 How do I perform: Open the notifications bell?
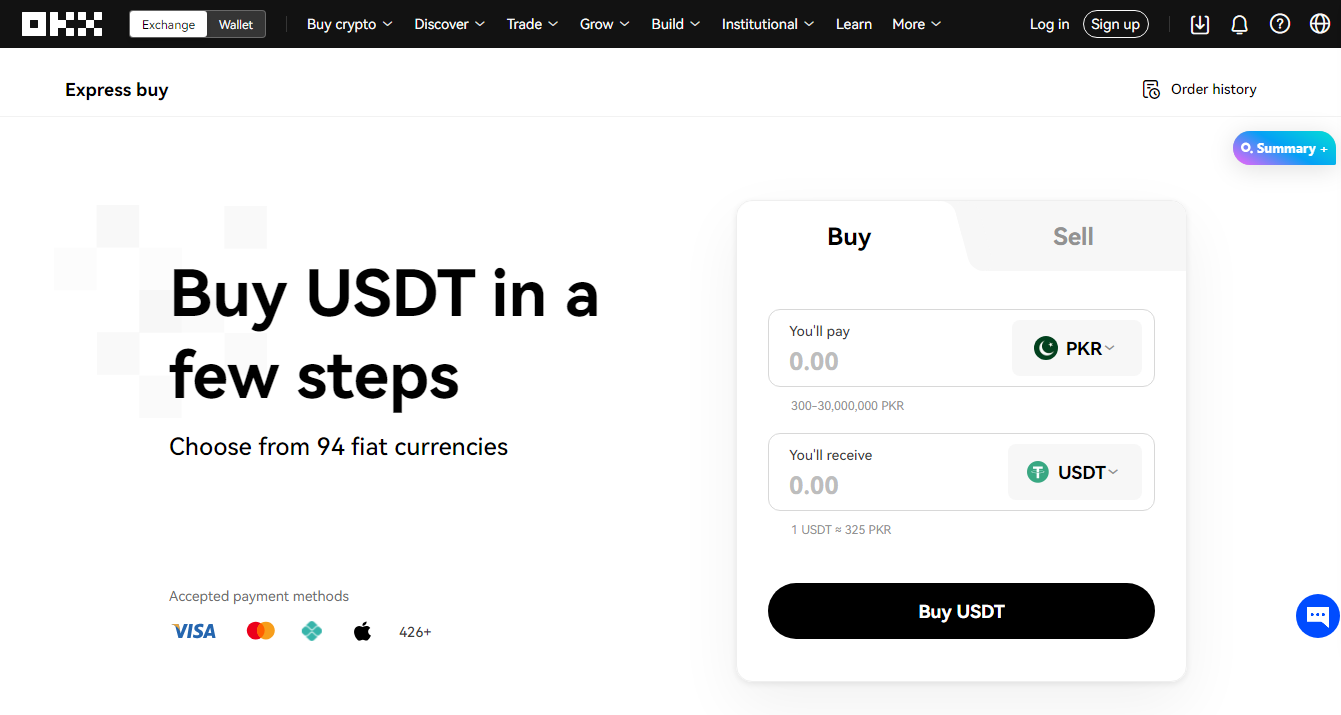click(1240, 24)
